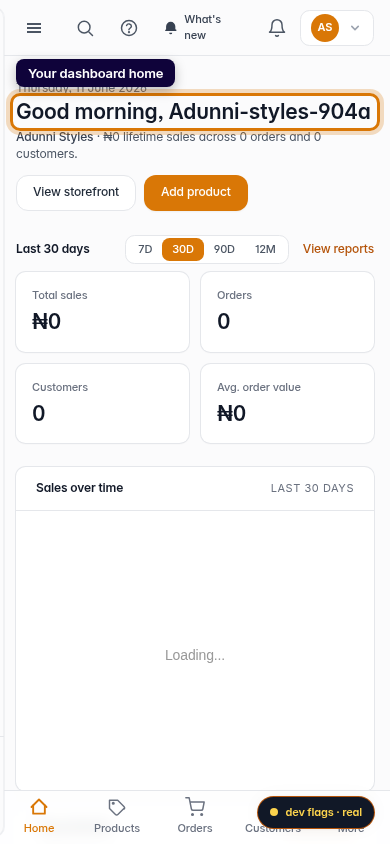Click the dev flags · real pill
Viewport: 390px width, 844px height.
click(x=316, y=812)
